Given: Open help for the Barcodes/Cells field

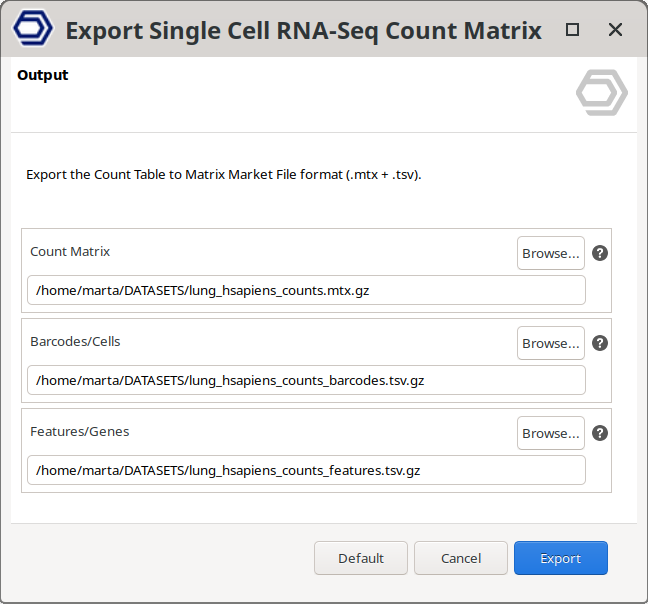Looking at the screenshot, I should (600, 343).
